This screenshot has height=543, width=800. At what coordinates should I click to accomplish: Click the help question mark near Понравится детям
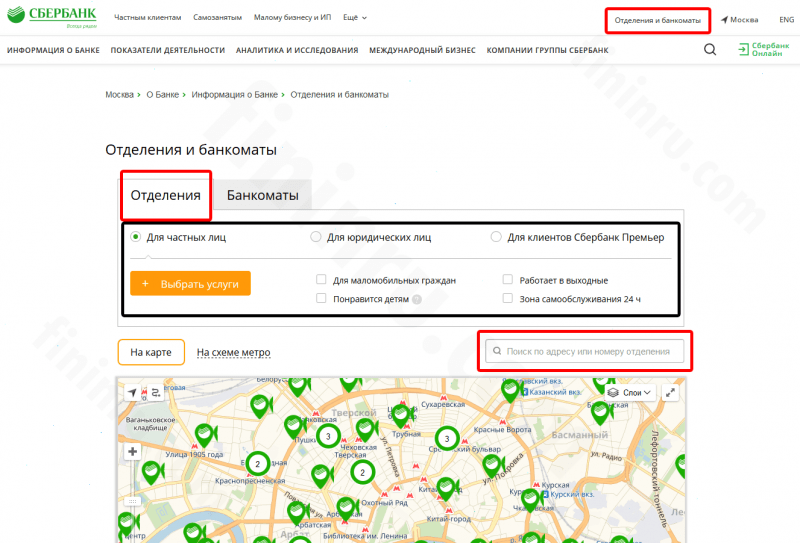pos(417,300)
